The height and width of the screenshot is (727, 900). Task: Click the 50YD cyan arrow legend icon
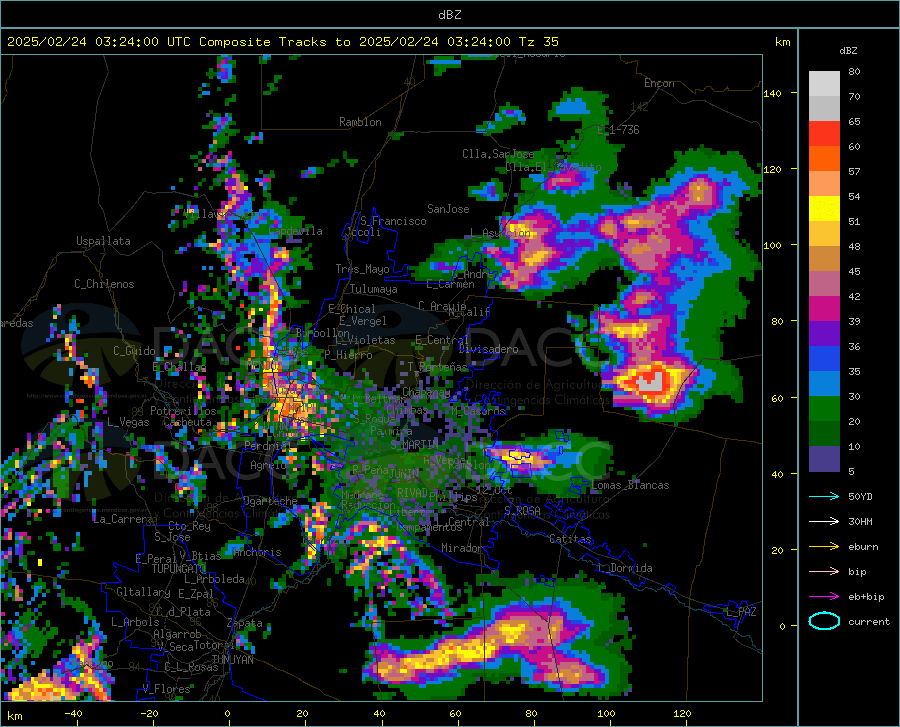[824, 496]
